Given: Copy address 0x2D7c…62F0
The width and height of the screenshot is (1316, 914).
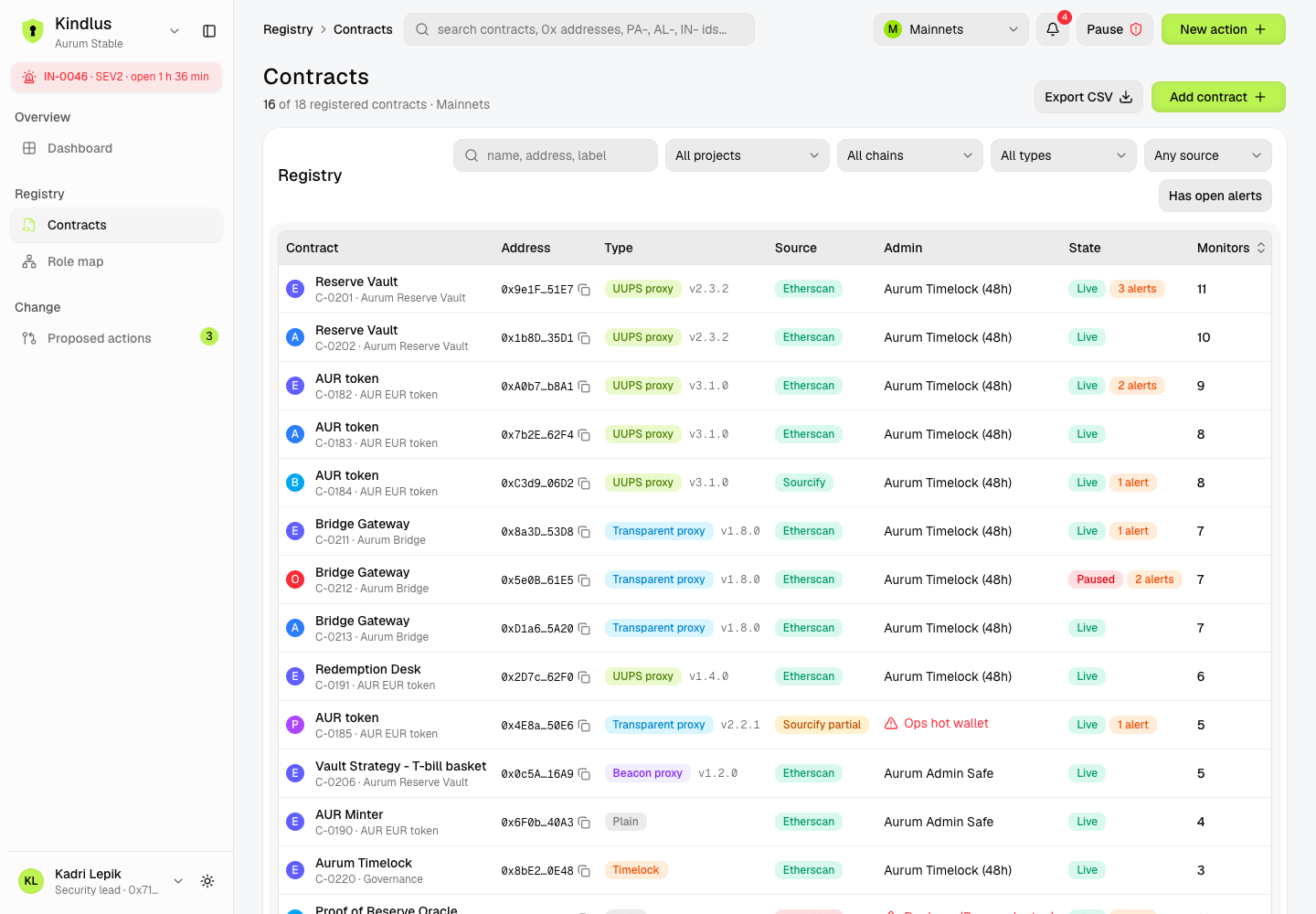Looking at the screenshot, I should [x=584, y=677].
